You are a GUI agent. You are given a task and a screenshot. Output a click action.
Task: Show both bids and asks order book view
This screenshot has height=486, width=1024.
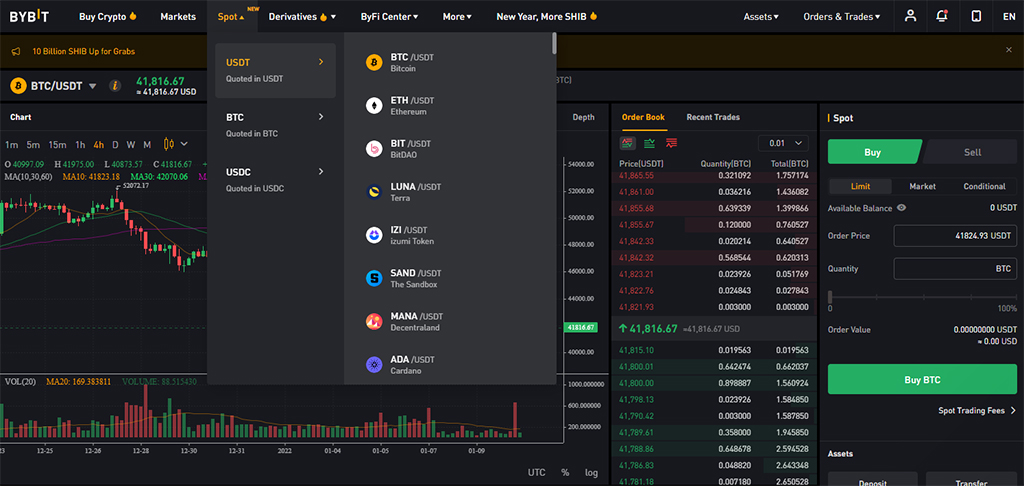click(x=628, y=143)
